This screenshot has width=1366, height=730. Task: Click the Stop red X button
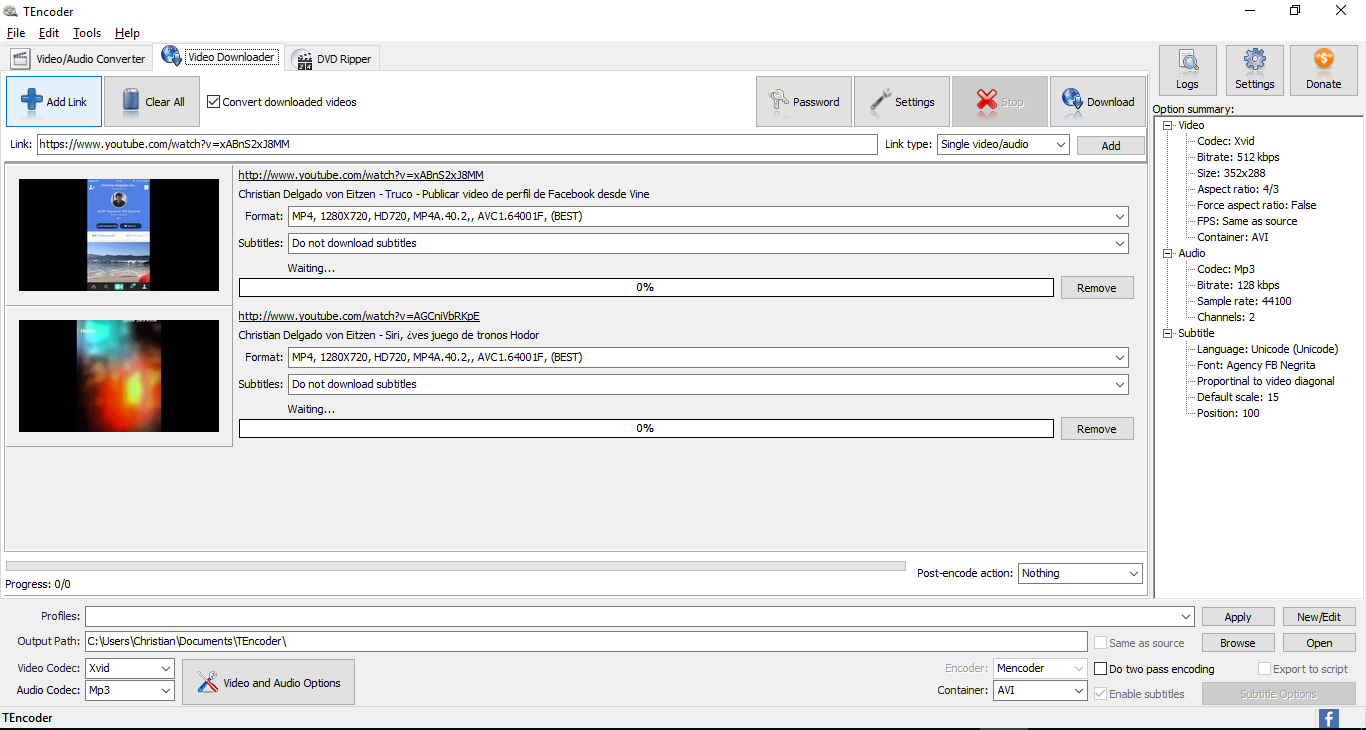pos(1000,102)
